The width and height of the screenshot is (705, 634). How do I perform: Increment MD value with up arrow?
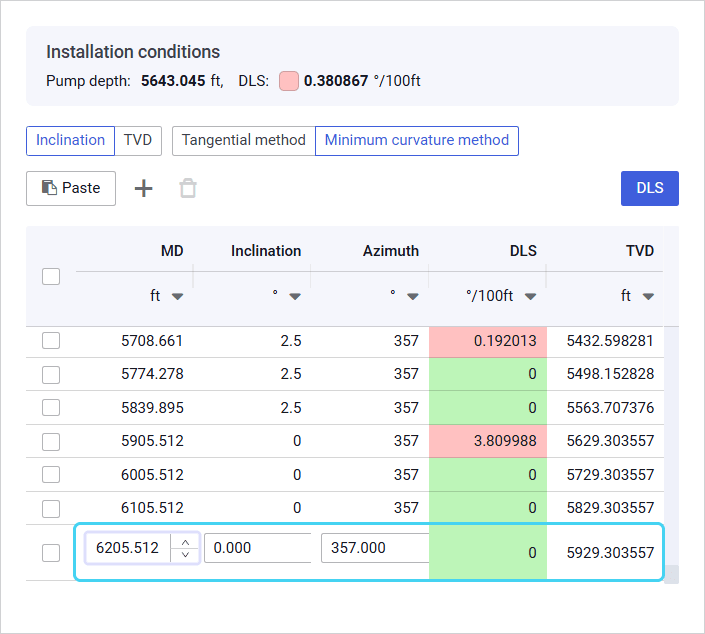pyautogui.click(x=186, y=541)
